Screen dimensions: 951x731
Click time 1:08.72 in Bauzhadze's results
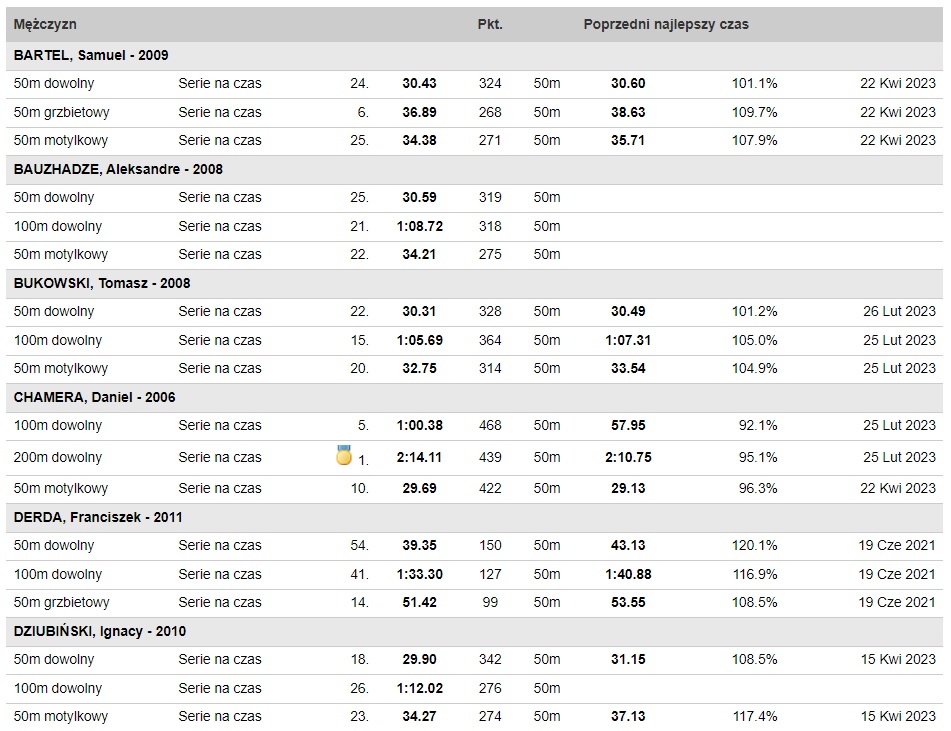420,226
